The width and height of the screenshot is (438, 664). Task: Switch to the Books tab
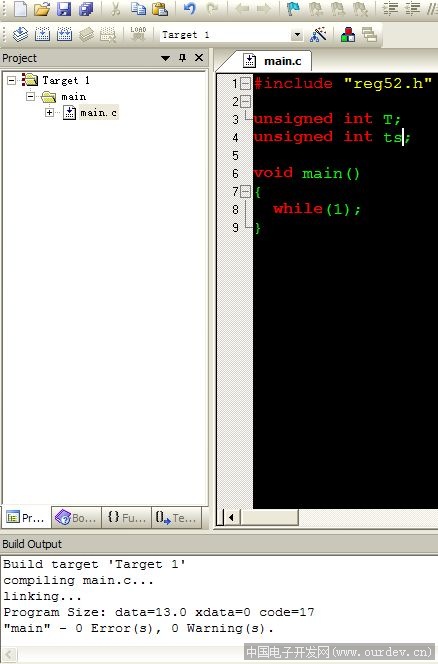(76, 517)
